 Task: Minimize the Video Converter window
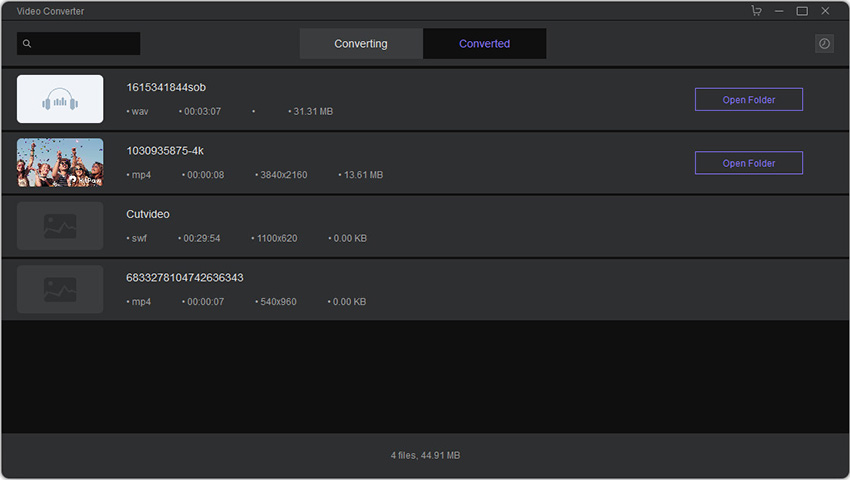[x=779, y=11]
